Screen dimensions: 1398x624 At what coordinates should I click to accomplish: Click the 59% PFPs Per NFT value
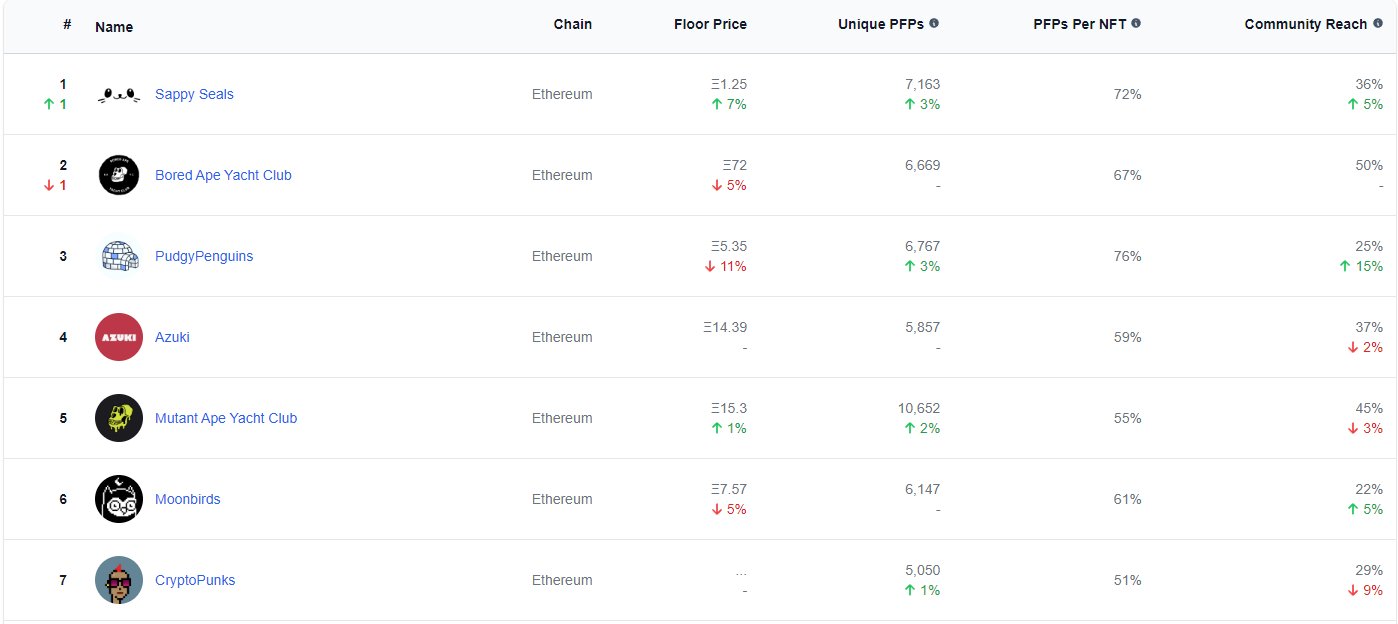(x=1127, y=337)
